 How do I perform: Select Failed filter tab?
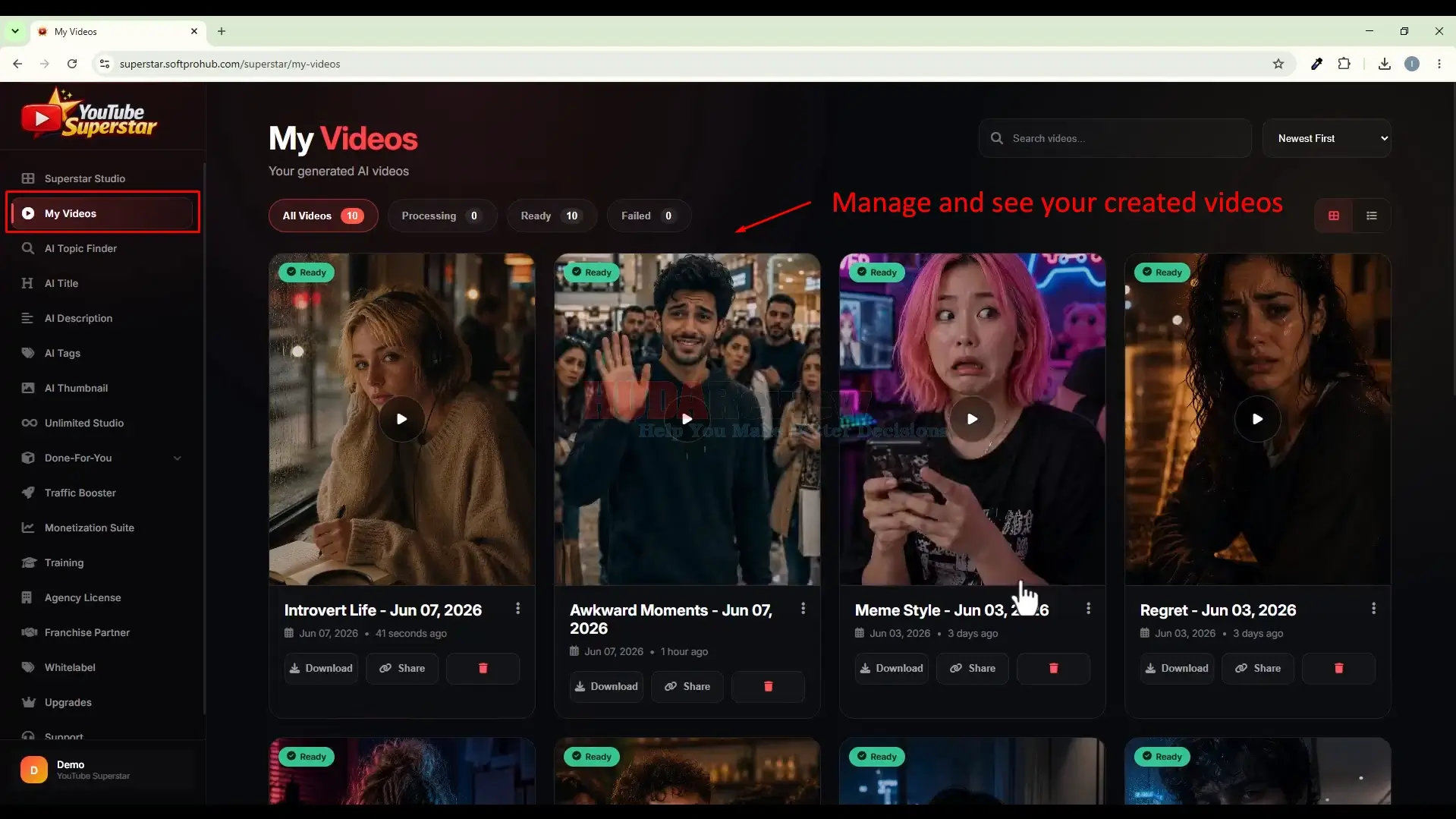pyautogui.click(x=649, y=216)
